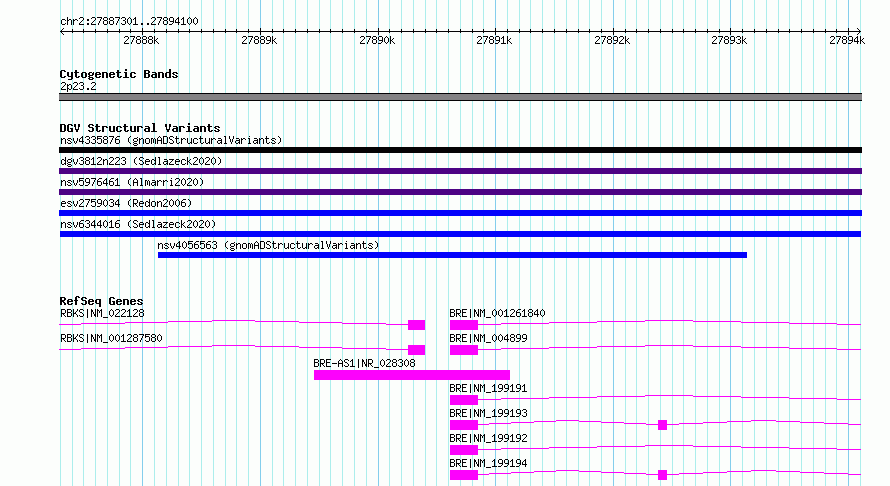This screenshot has width=890, height=486.
Task: Click the 27888k ruler tick label
Action: [x=141, y=40]
